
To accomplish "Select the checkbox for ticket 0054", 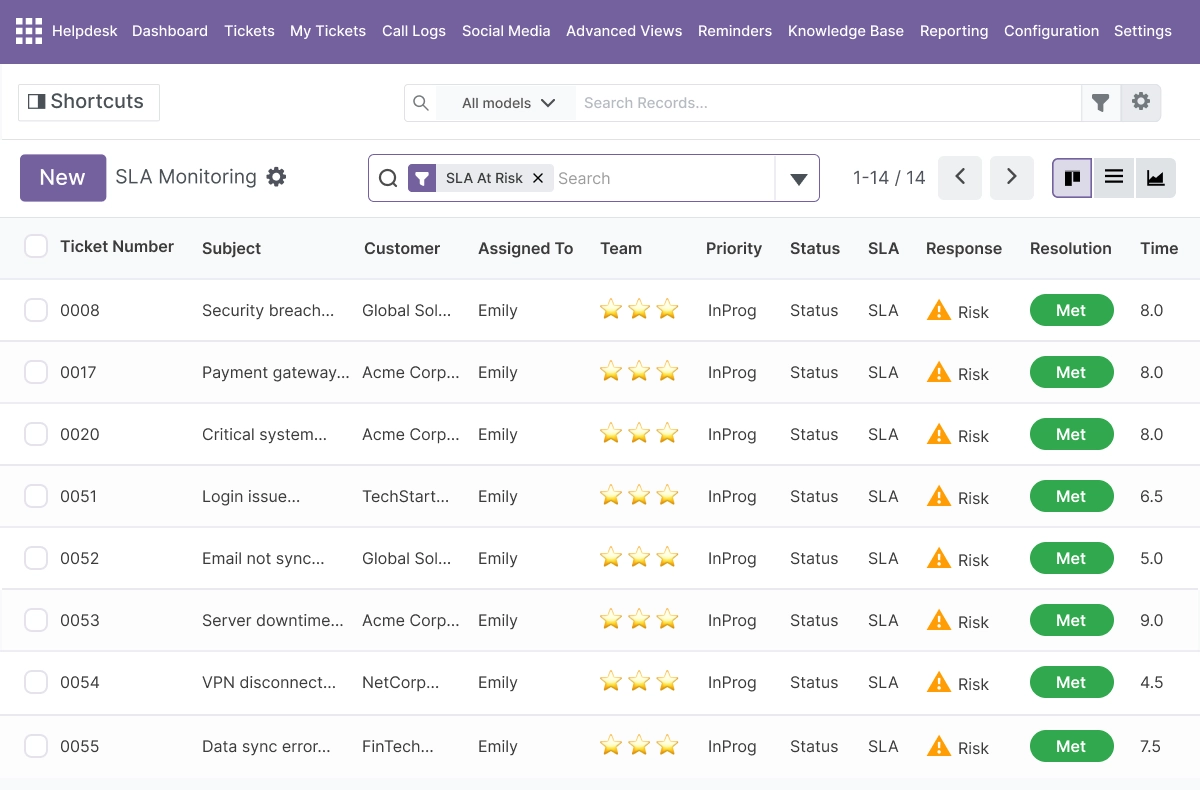I will (x=36, y=682).
